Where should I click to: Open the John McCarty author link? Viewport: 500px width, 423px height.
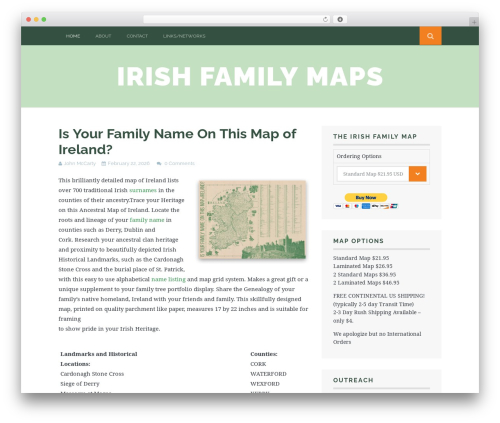coord(80,163)
